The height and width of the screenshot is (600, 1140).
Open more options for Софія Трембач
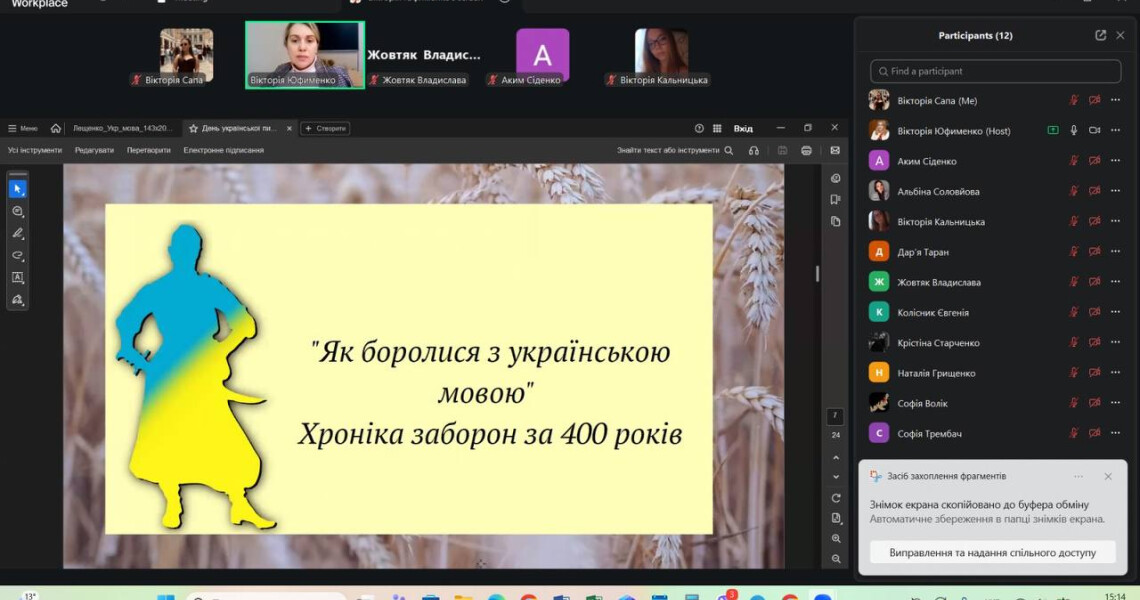[x=1115, y=433]
